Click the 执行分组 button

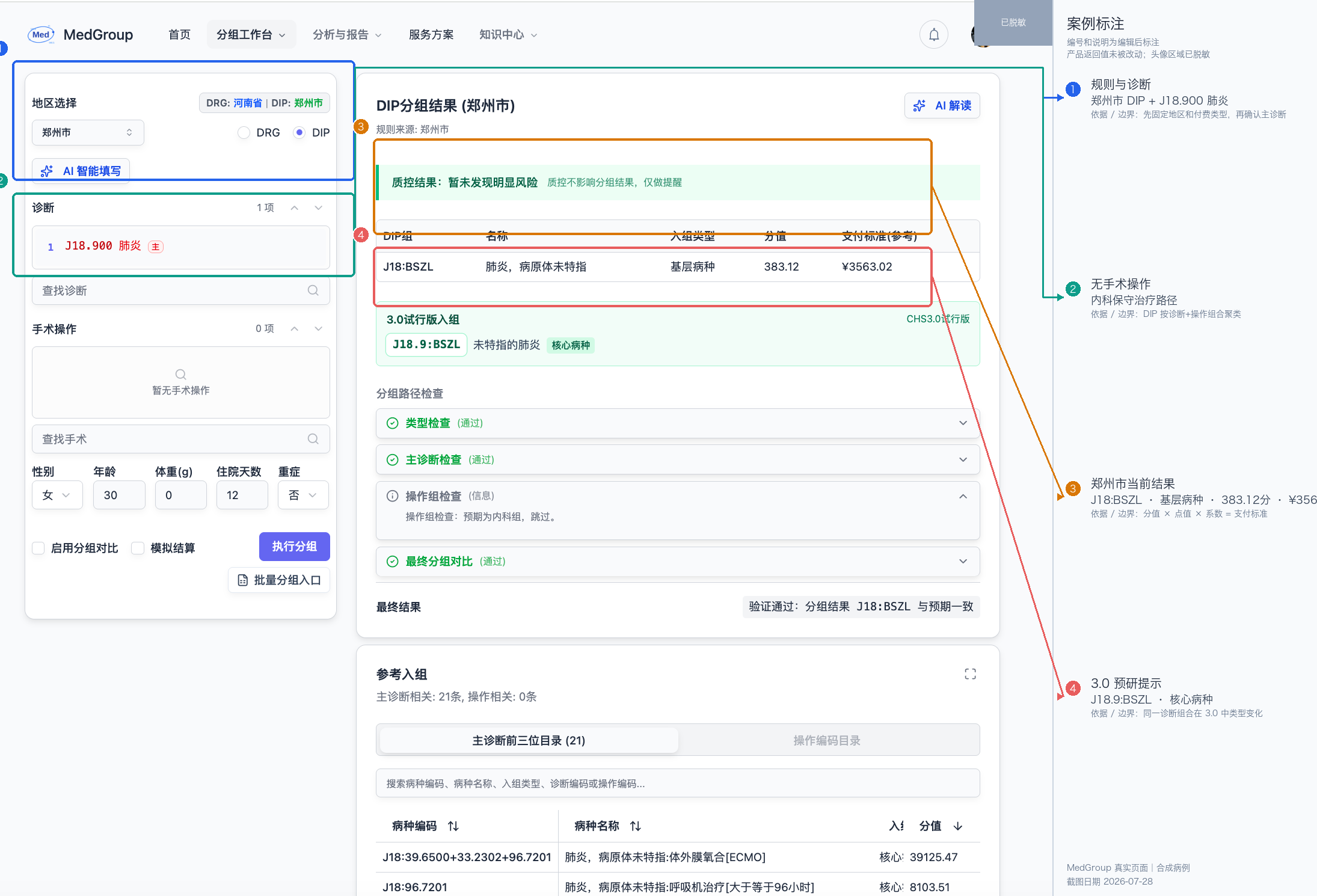(295, 547)
